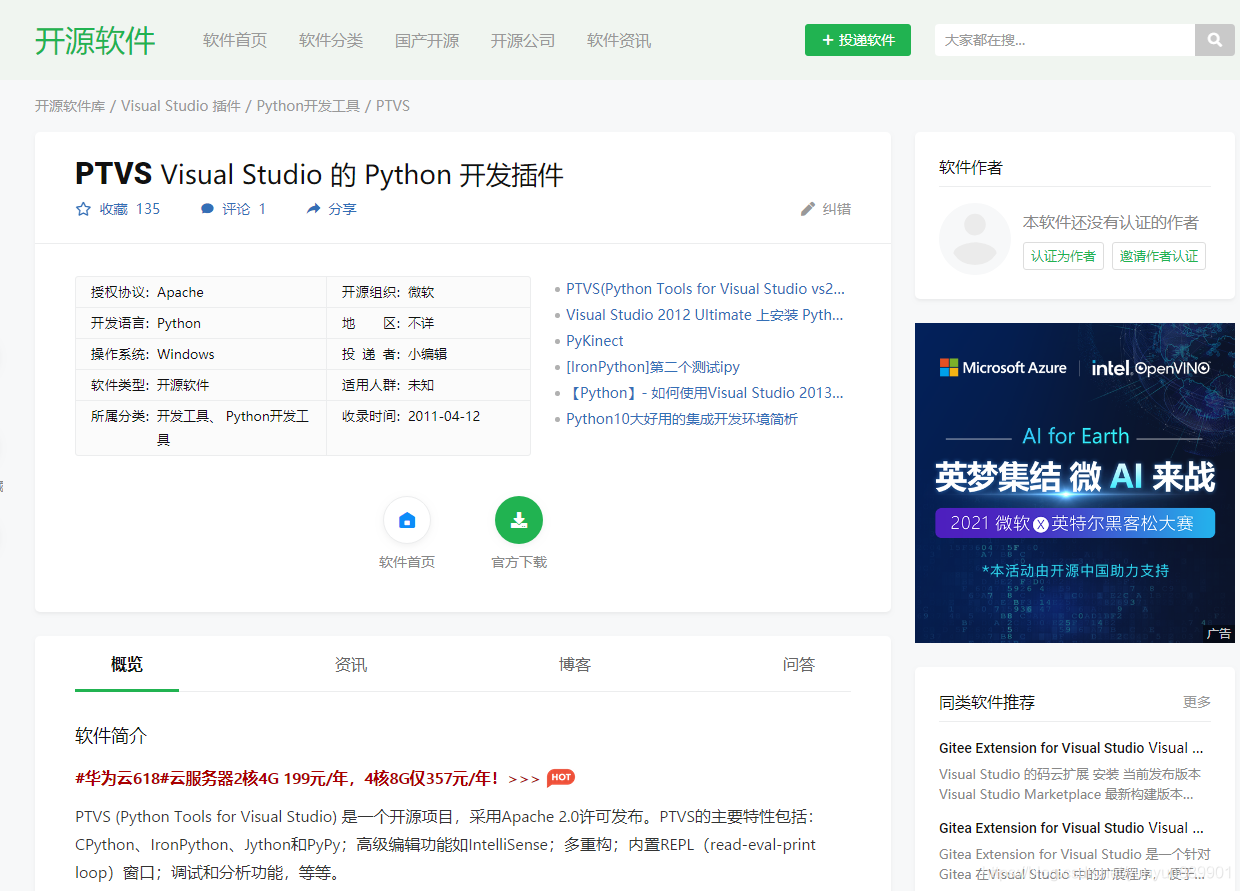The height and width of the screenshot is (891, 1240).
Task: Click the comment bubble icon
Action: 207,209
